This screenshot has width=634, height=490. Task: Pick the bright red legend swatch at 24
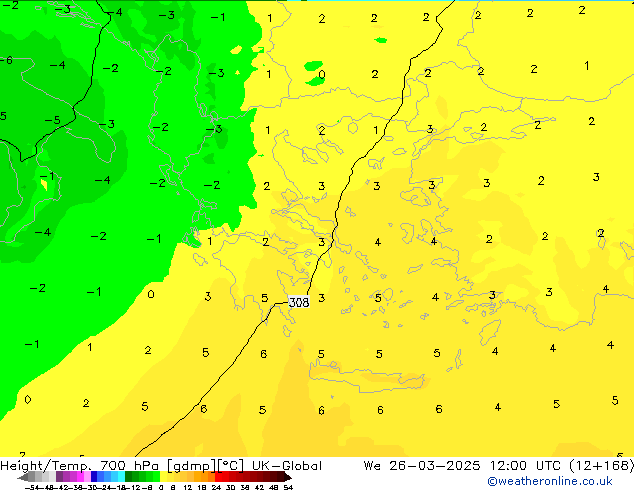click(x=218, y=476)
